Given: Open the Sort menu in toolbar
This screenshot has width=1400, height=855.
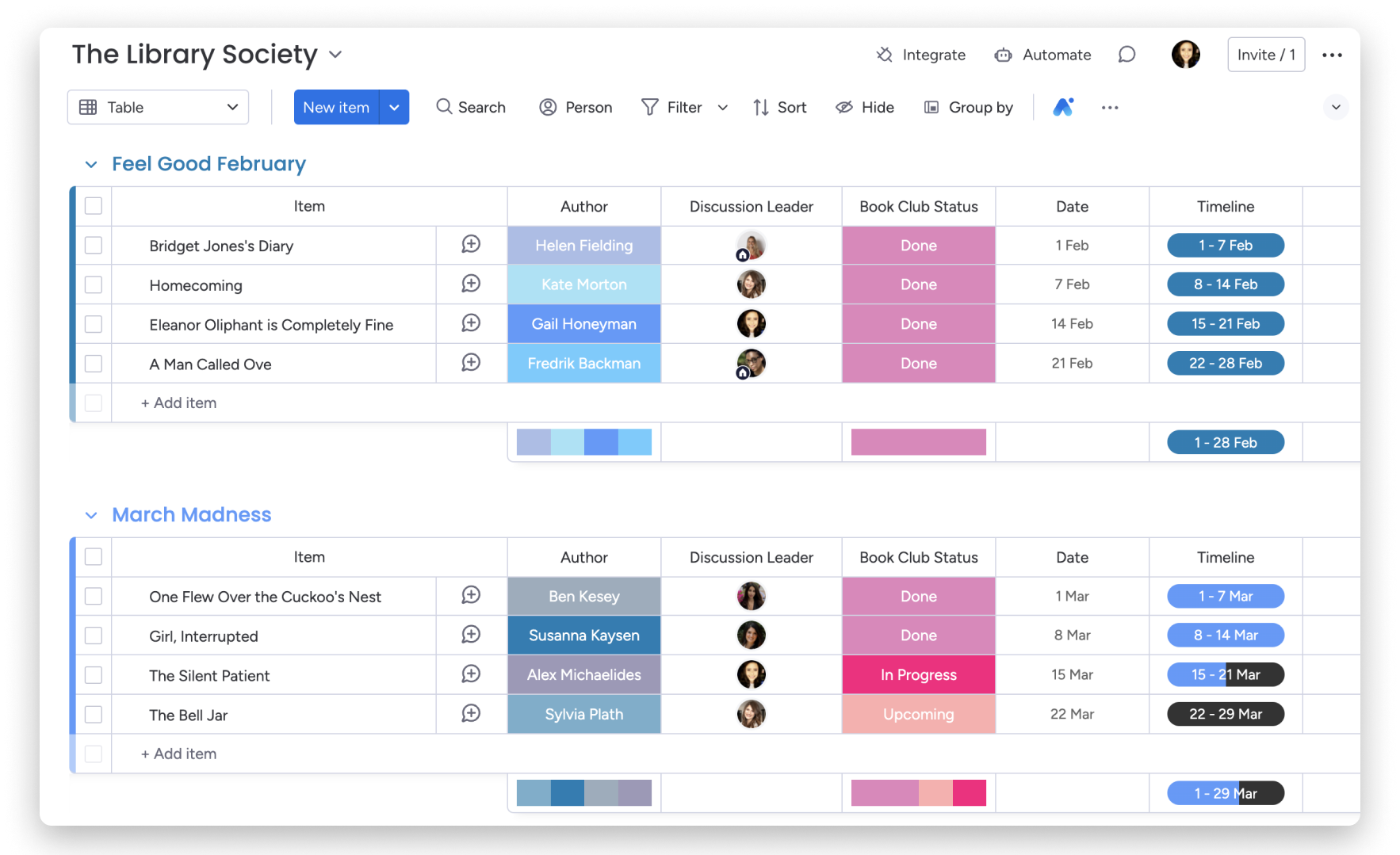Looking at the screenshot, I should pyautogui.click(x=779, y=107).
